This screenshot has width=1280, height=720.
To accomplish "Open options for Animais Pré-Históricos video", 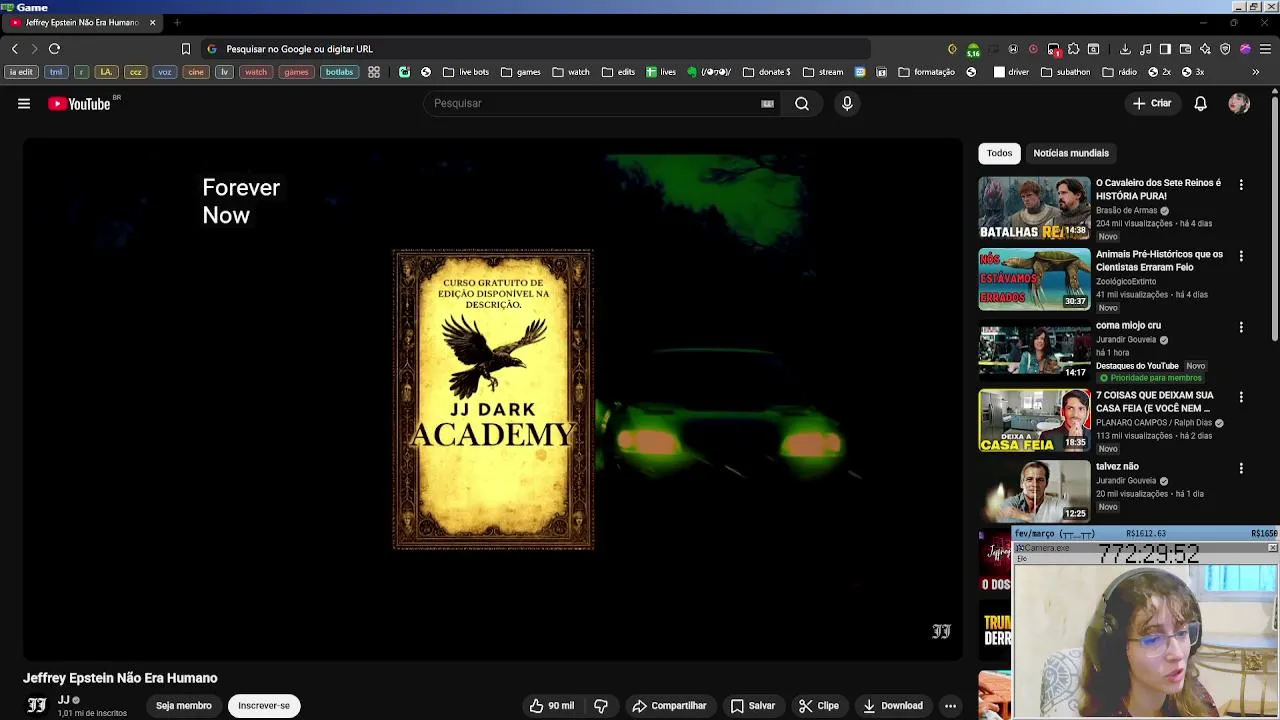I will 1241,256.
